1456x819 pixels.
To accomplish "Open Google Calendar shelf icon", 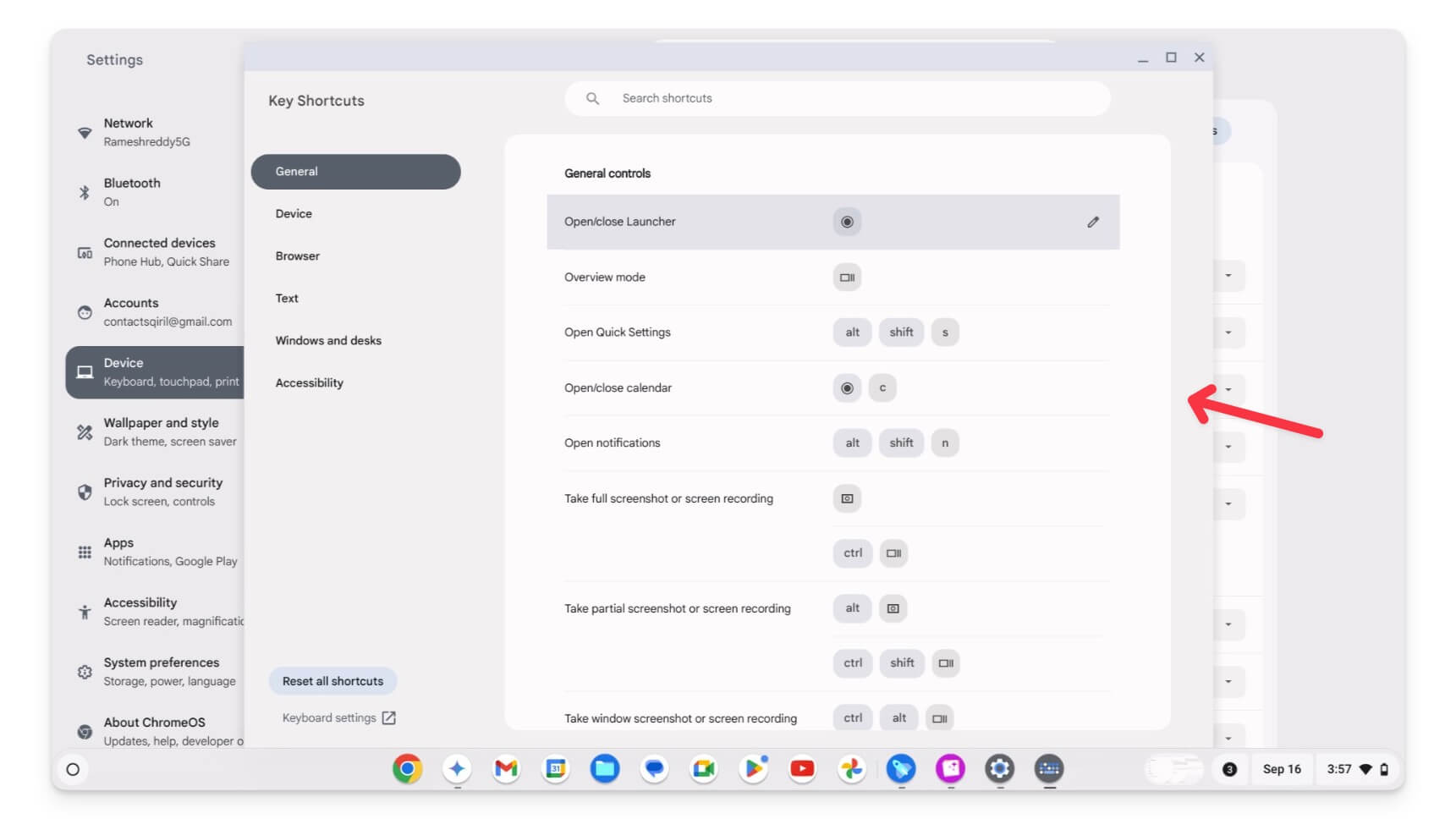I will tap(555, 768).
